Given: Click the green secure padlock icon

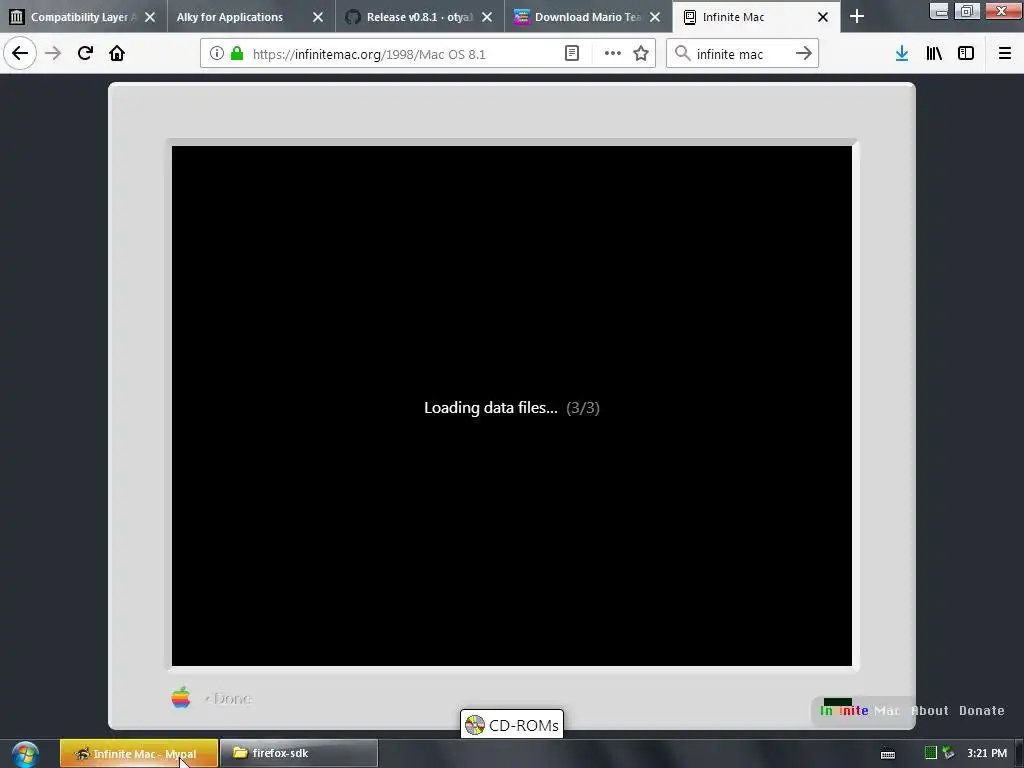Looking at the screenshot, I should pyautogui.click(x=237, y=54).
